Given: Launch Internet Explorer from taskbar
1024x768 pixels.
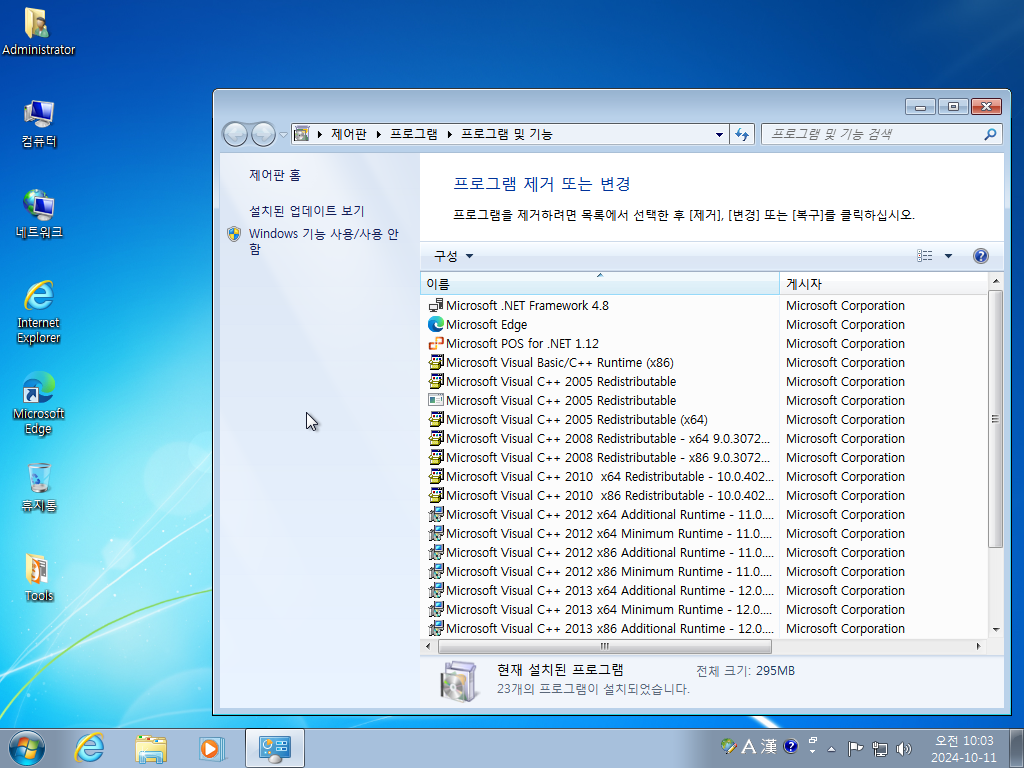Looking at the screenshot, I should point(89,748).
